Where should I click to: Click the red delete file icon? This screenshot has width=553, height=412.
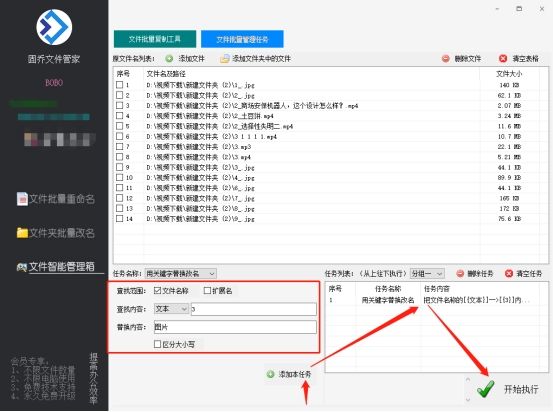pyautogui.click(x=446, y=59)
